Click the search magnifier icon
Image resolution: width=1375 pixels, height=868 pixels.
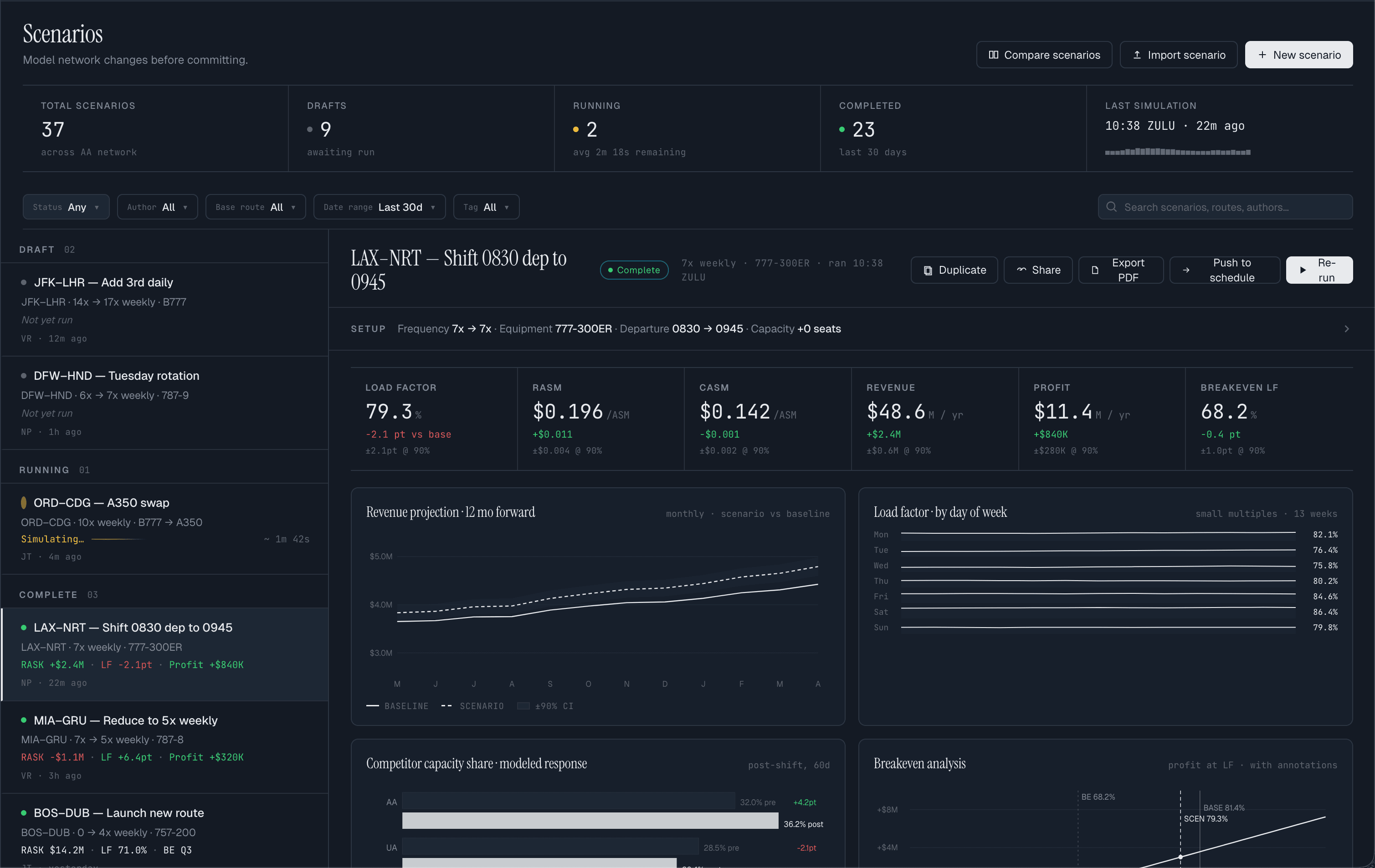tap(1111, 207)
